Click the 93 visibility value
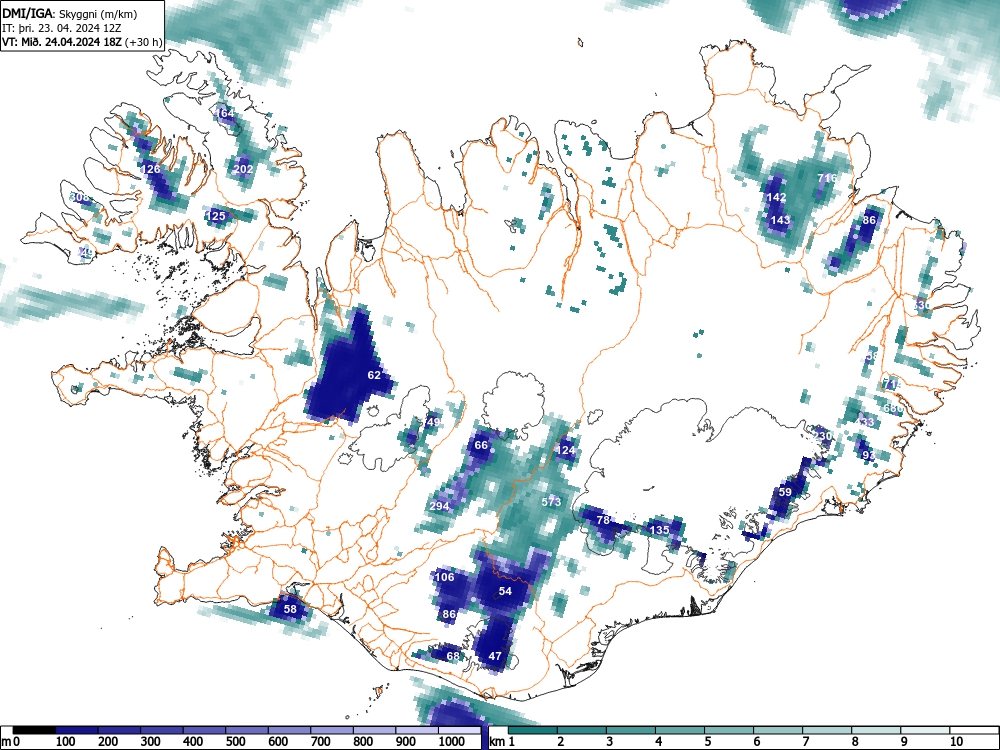The height and width of the screenshot is (750, 1000). [869, 455]
